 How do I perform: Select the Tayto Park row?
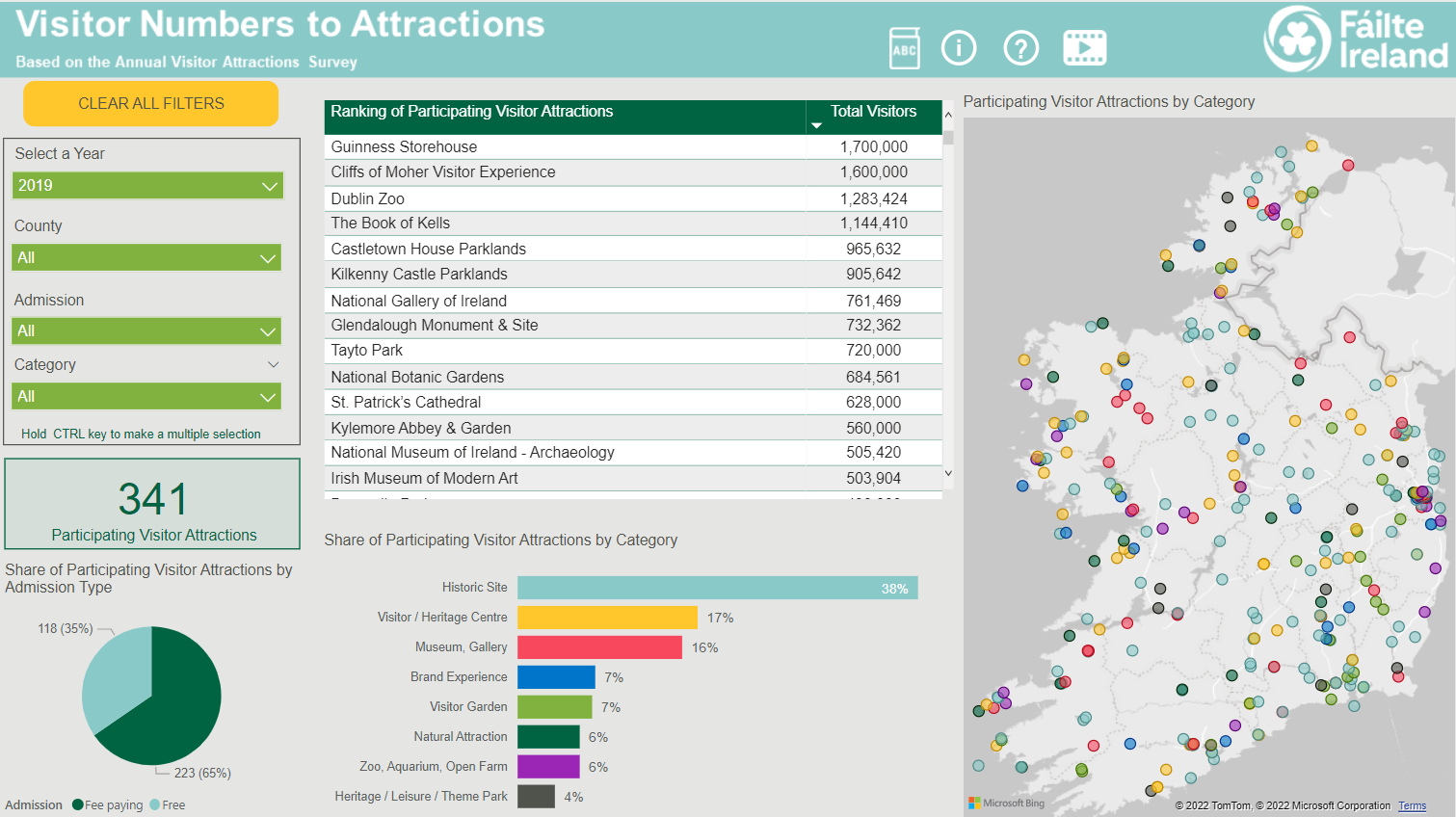[x=633, y=350]
